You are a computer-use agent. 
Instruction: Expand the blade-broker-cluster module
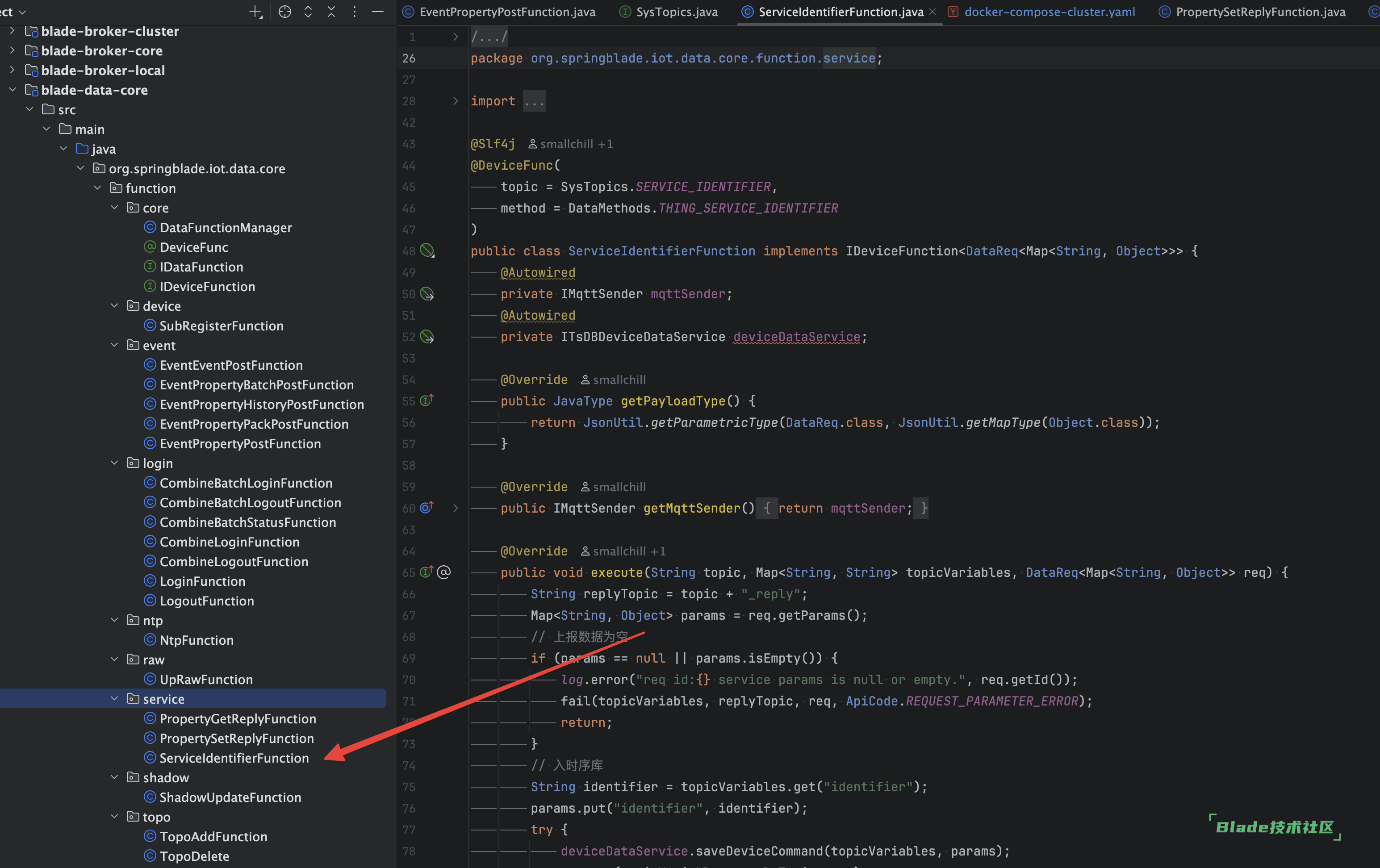click(x=12, y=31)
